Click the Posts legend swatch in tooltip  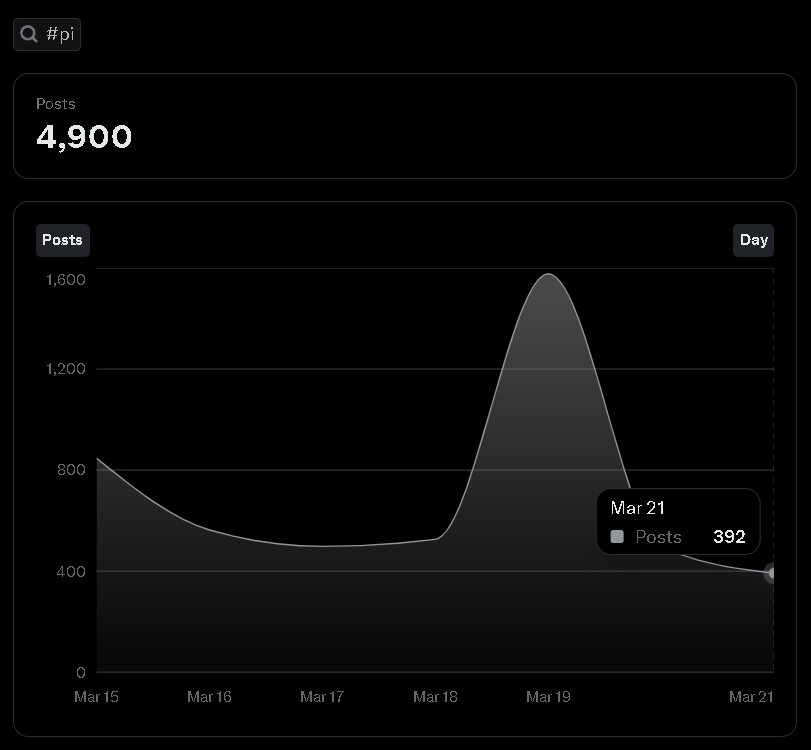[x=617, y=536]
